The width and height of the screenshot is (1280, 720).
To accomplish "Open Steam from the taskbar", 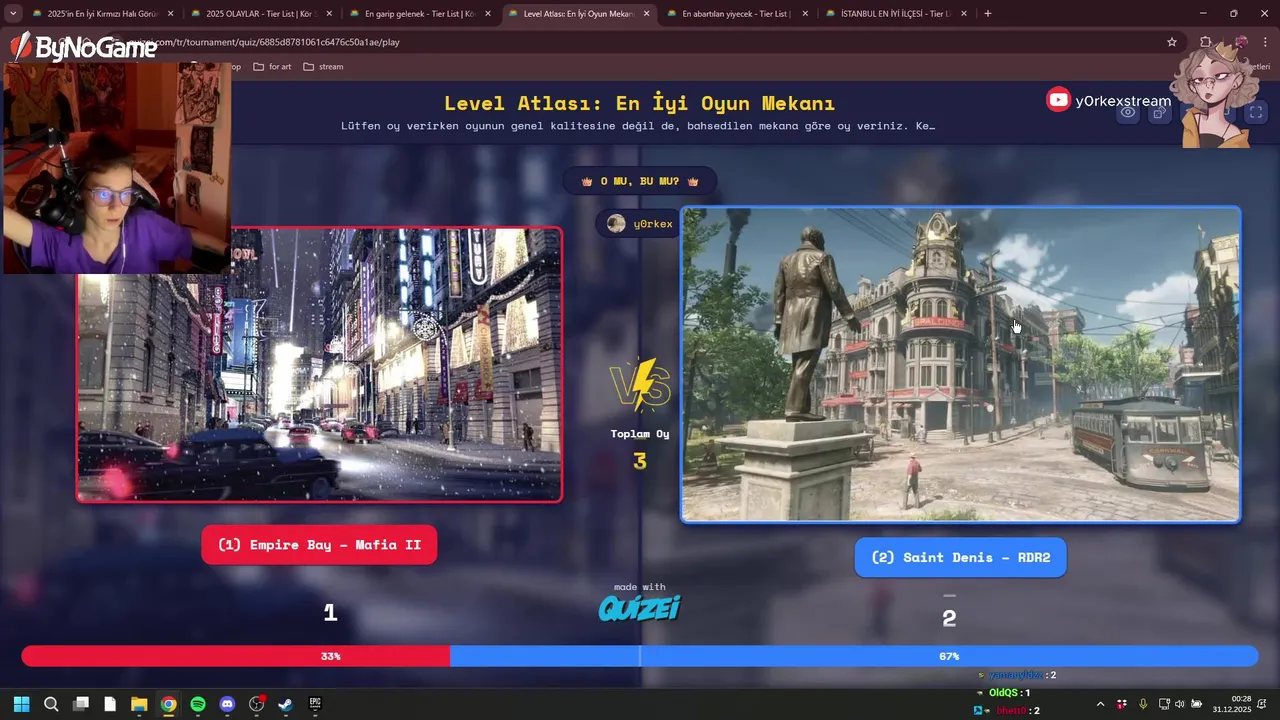I will [285, 704].
